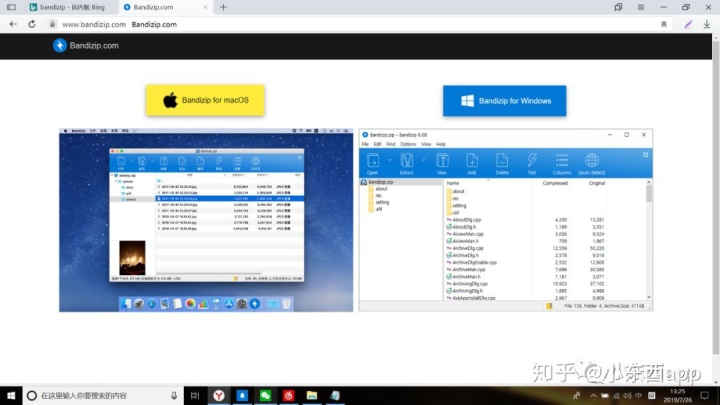This screenshot has width=720, height=405.
Task: Click the page vertical scrollbar
Action: pos(716,197)
